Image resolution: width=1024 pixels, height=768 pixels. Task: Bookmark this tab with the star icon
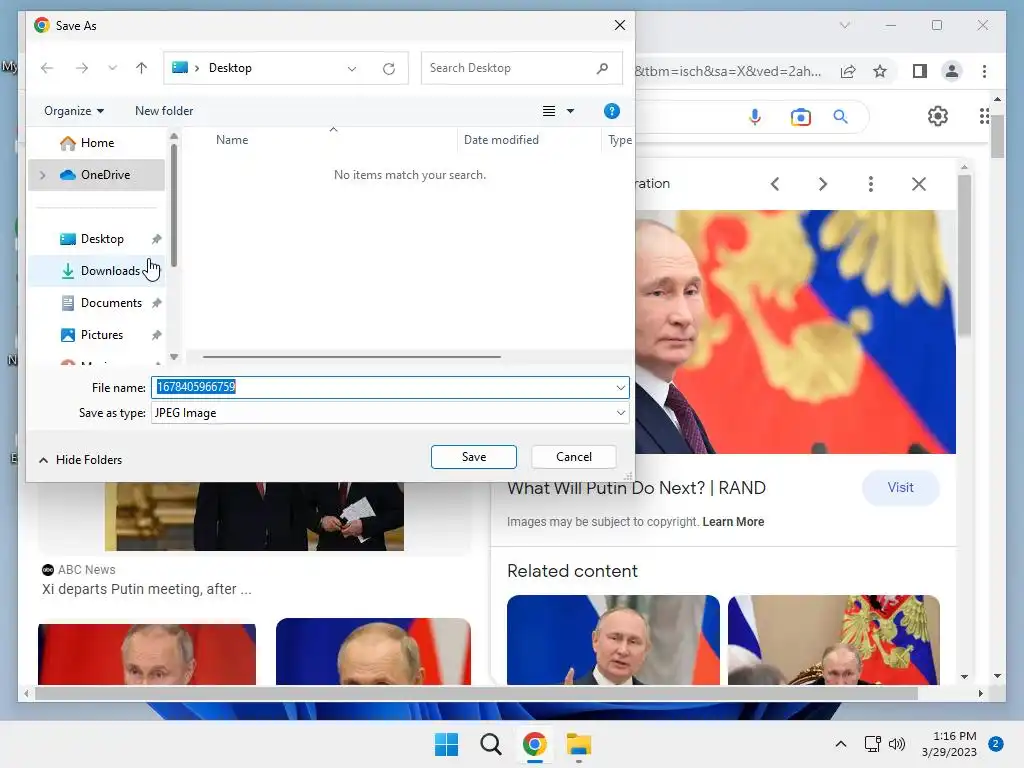click(880, 71)
